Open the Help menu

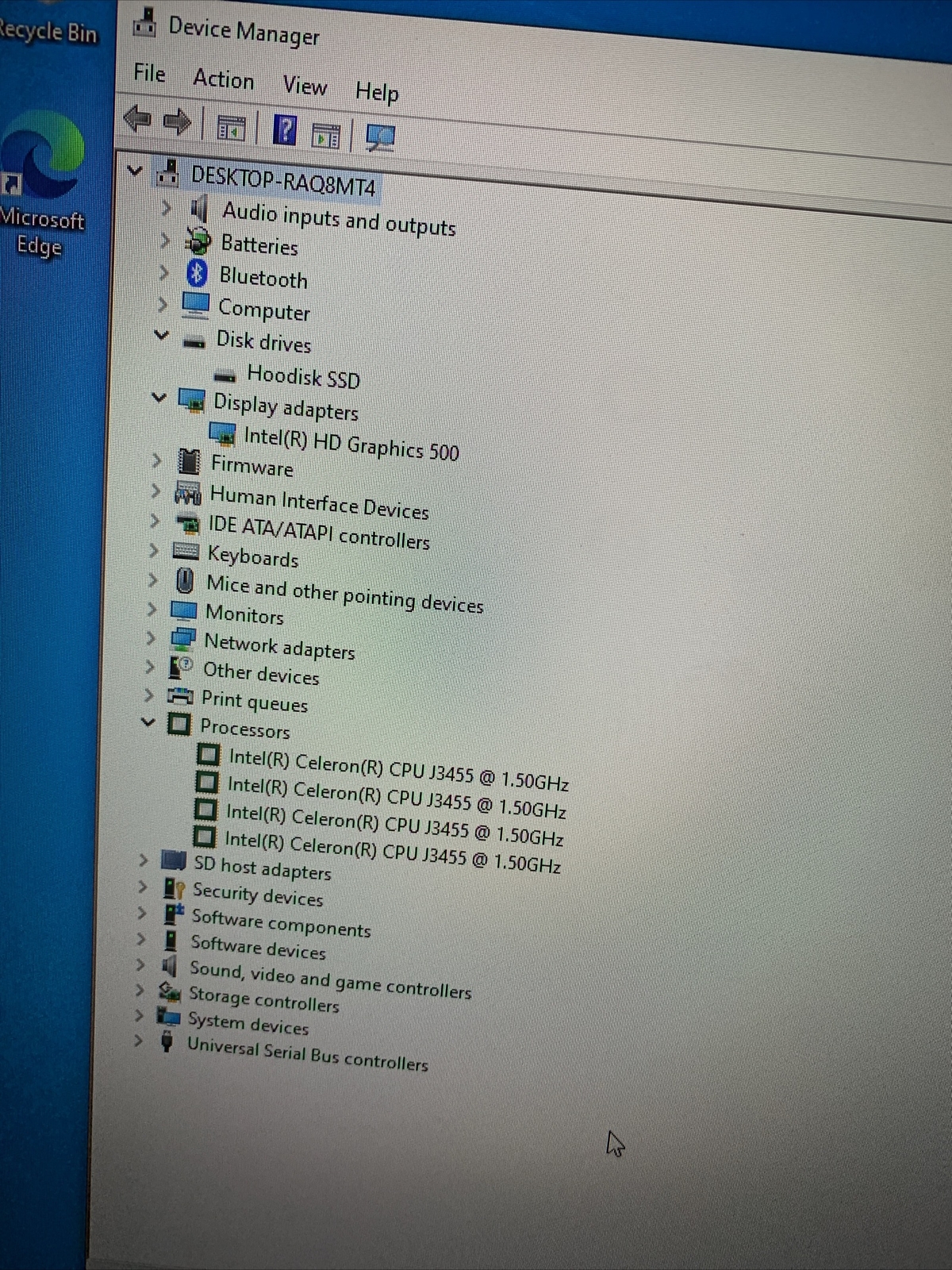(x=377, y=92)
